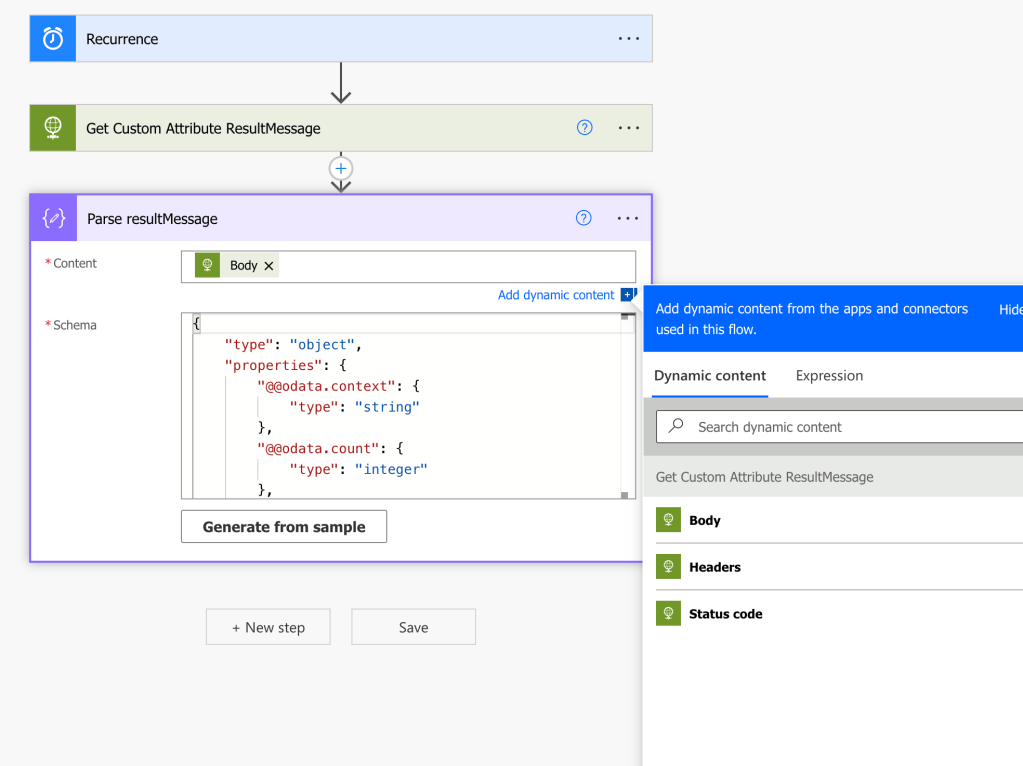Viewport: 1023px width, 766px height.
Task: Click the Add dynamic content link
Action: click(x=556, y=295)
